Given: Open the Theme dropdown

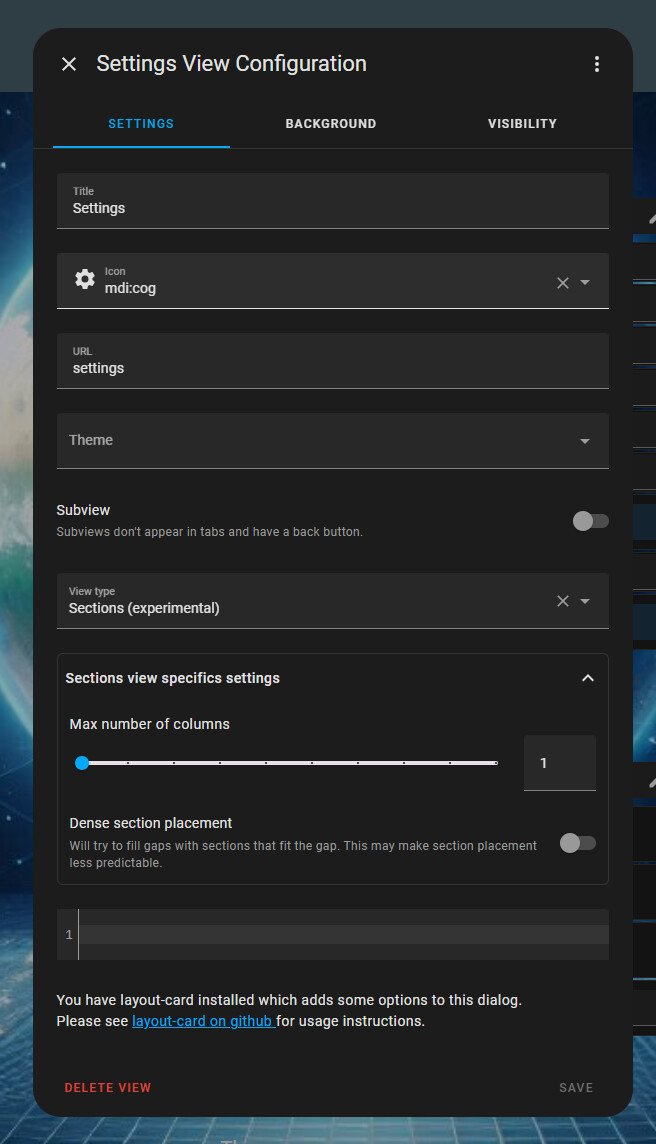Looking at the screenshot, I should click(584, 440).
